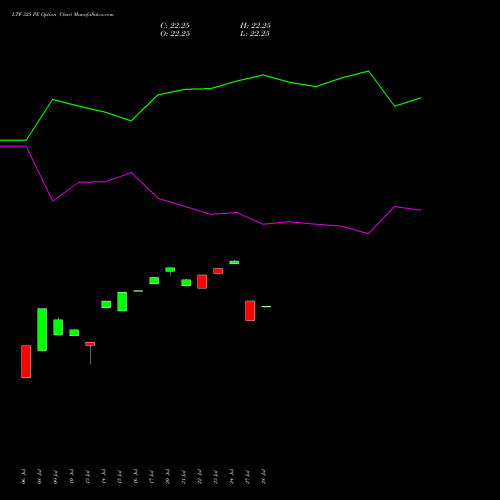Click the high price value H: 22.25

[x=255, y=26]
